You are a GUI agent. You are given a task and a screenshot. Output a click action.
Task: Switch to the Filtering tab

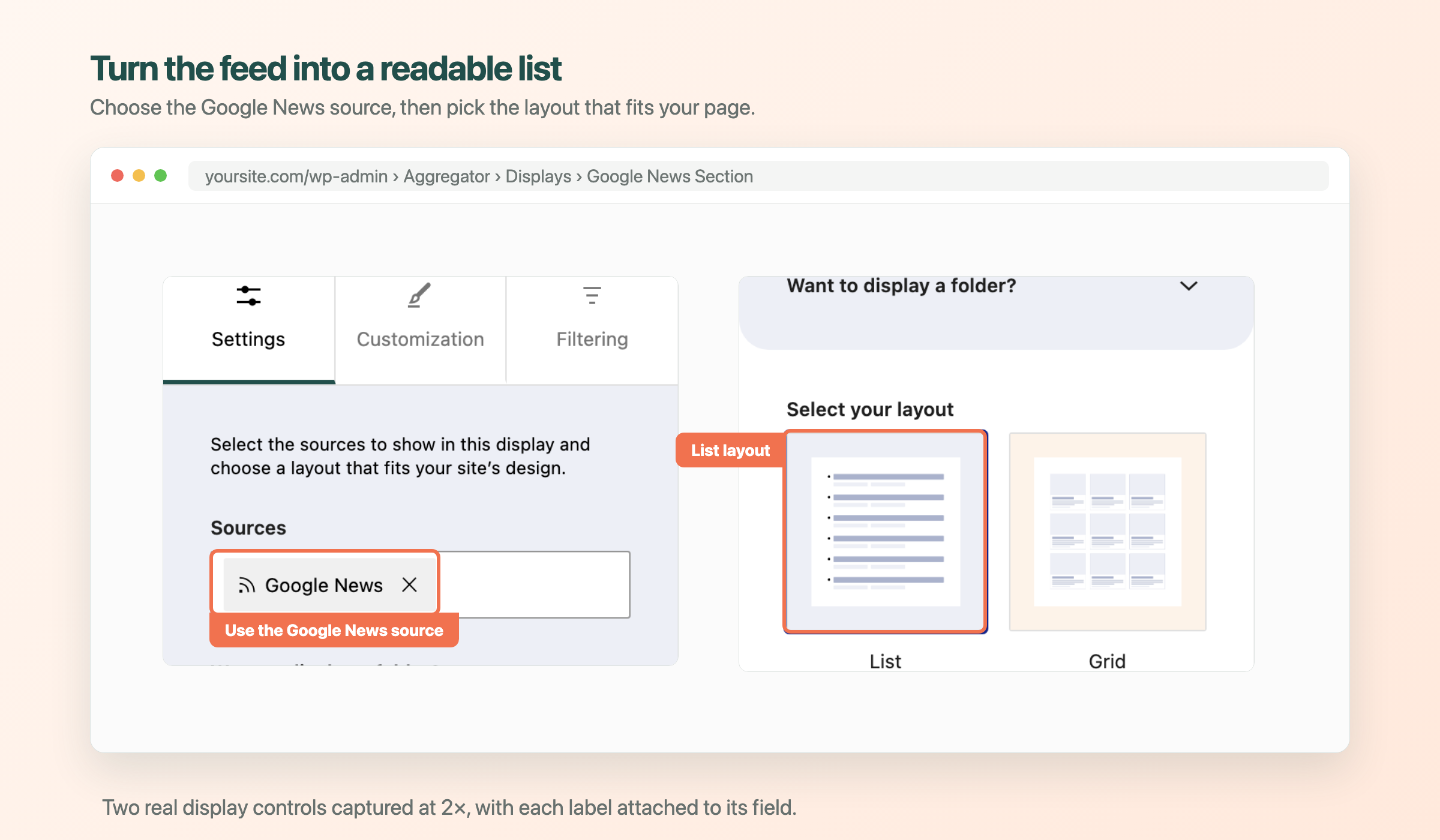point(592,329)
